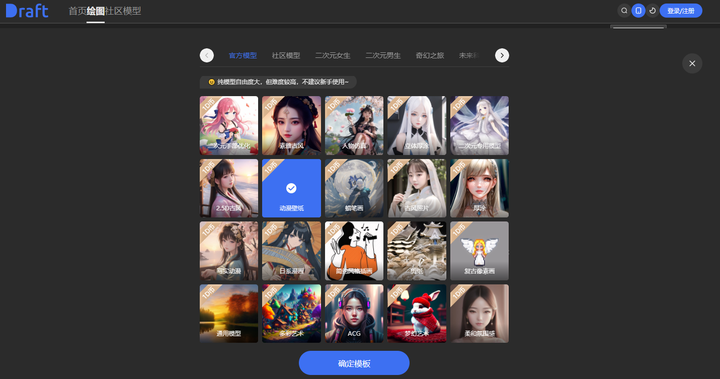Choose the 古风照片 white-veiled girl template
Viewport: 720px width, 379px height.
click(416, 188)
